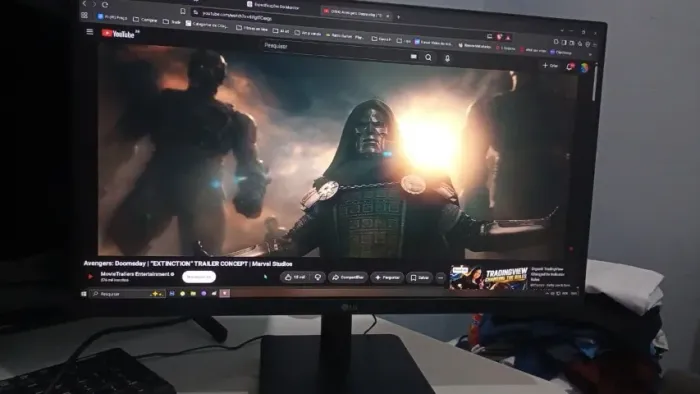Viewport: 700px width, 394px height.
Task: Click the Pergunte button under the video
Action: 387,277
